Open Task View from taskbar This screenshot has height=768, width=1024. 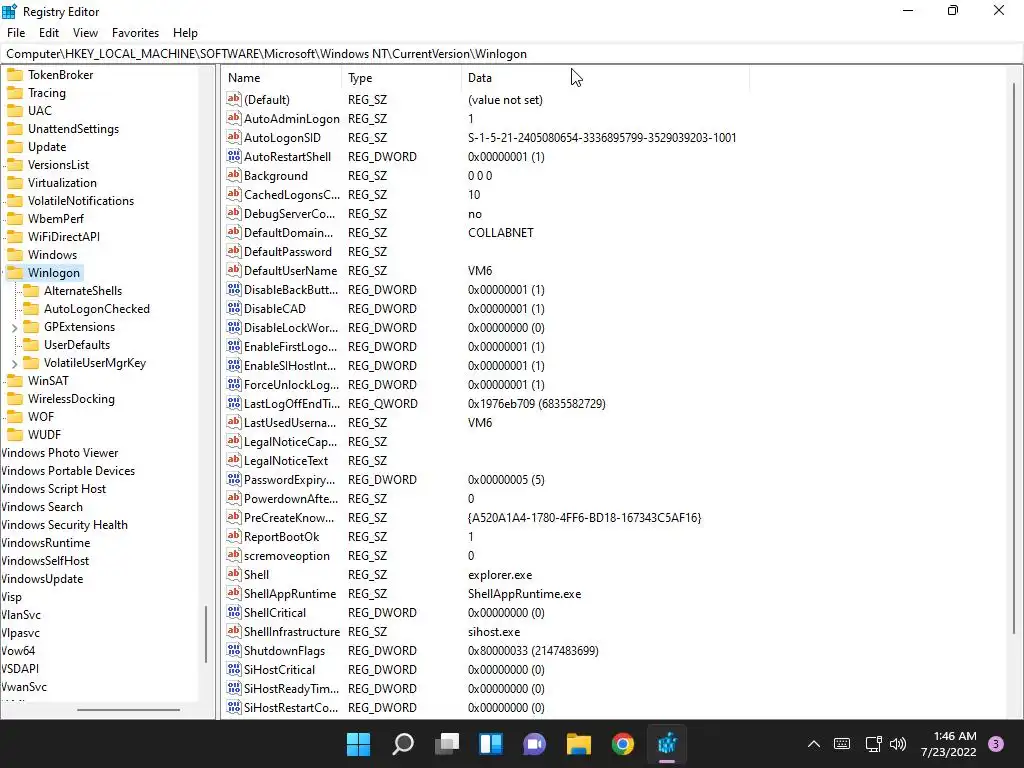pyautogui.click(x=447, y=744)
